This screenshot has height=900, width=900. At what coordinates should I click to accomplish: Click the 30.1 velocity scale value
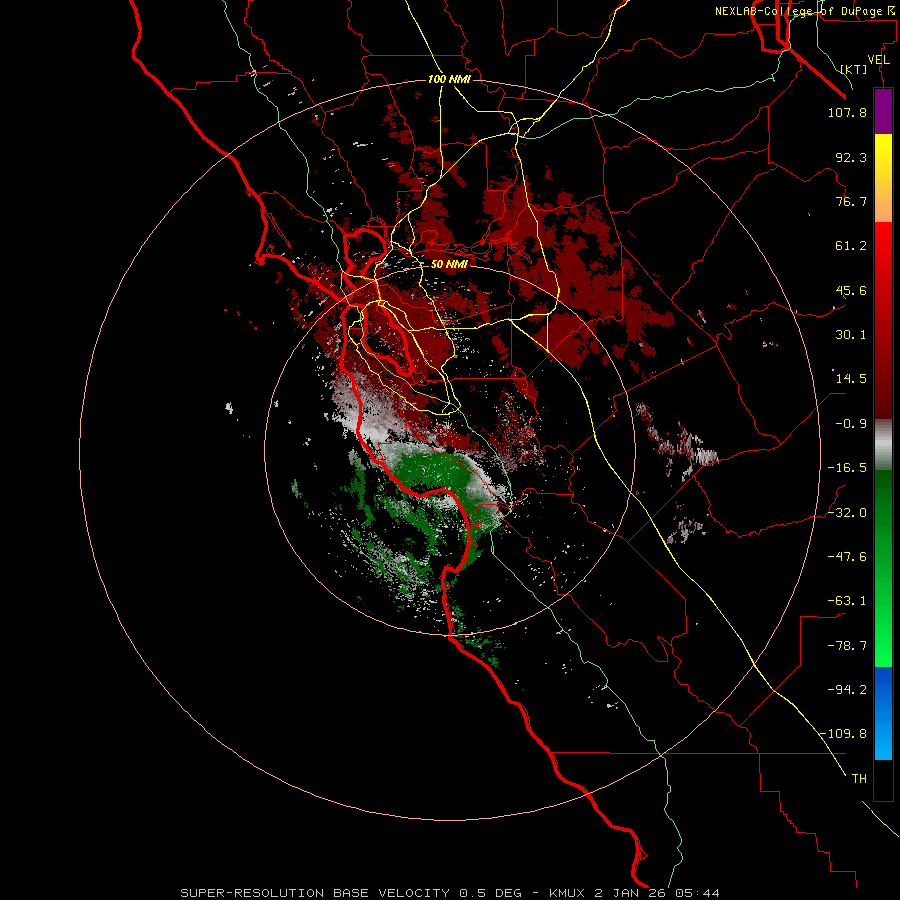(x=851, y=335)
